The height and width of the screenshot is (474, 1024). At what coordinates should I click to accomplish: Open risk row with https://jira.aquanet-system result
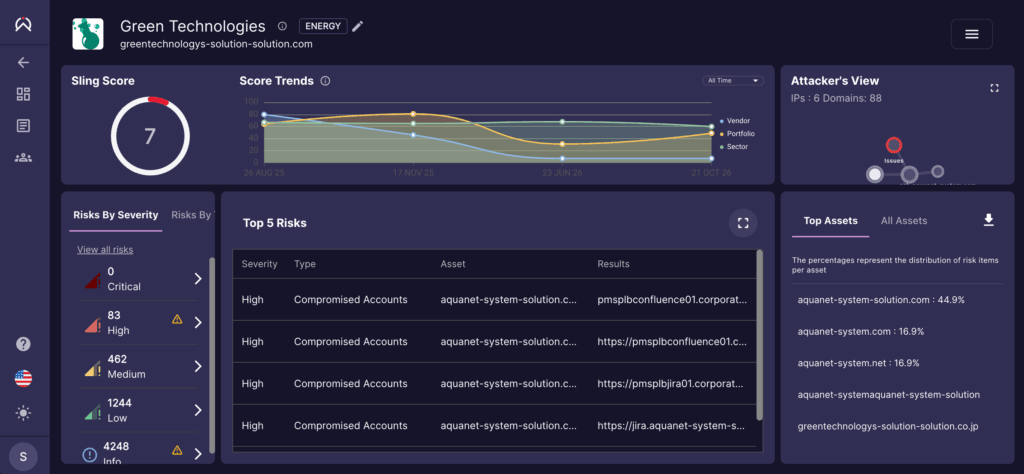coord(494,426)
